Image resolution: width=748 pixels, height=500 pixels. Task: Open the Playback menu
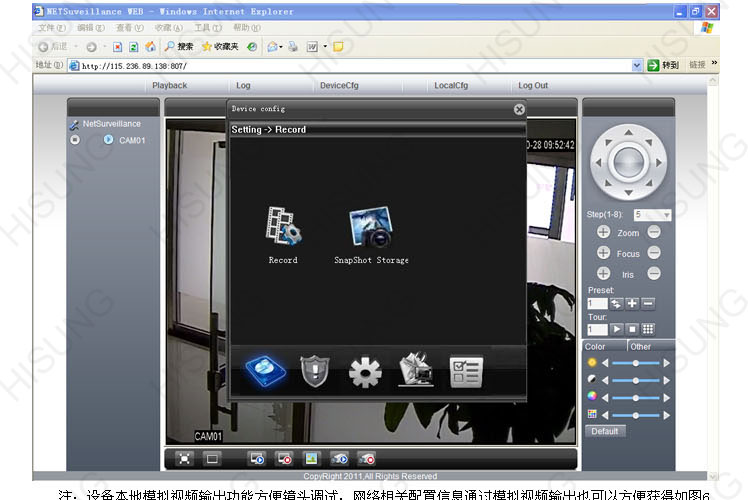169,86
